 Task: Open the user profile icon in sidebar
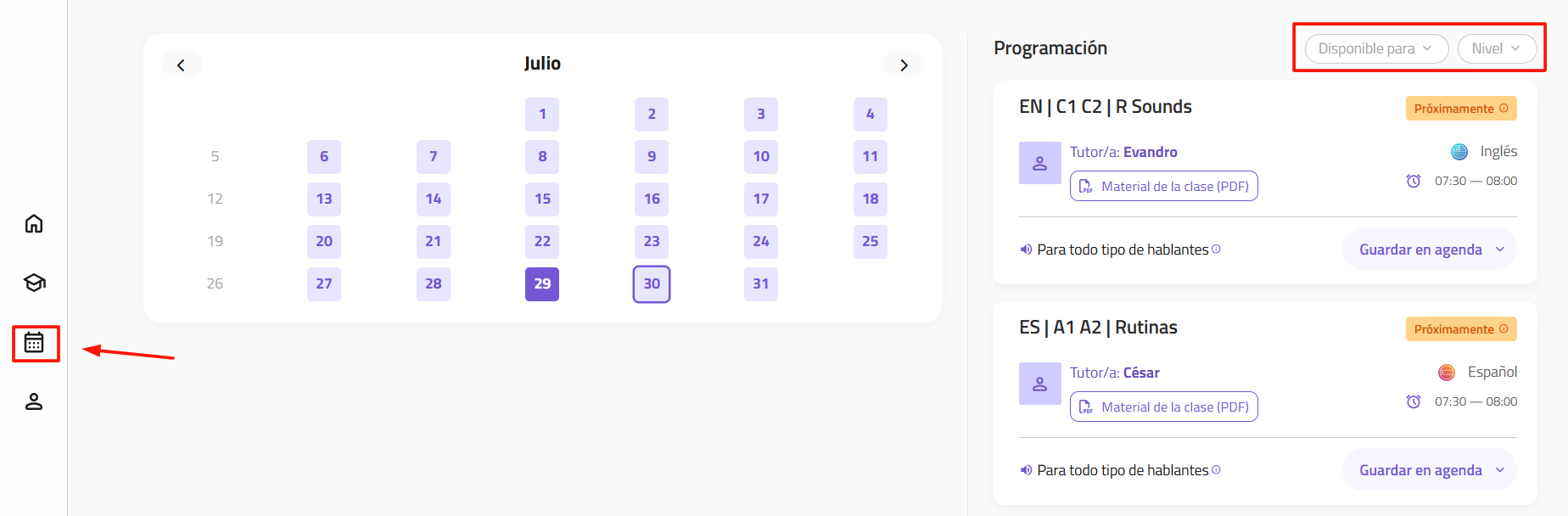pyautogui.click(x=34, y=401)
